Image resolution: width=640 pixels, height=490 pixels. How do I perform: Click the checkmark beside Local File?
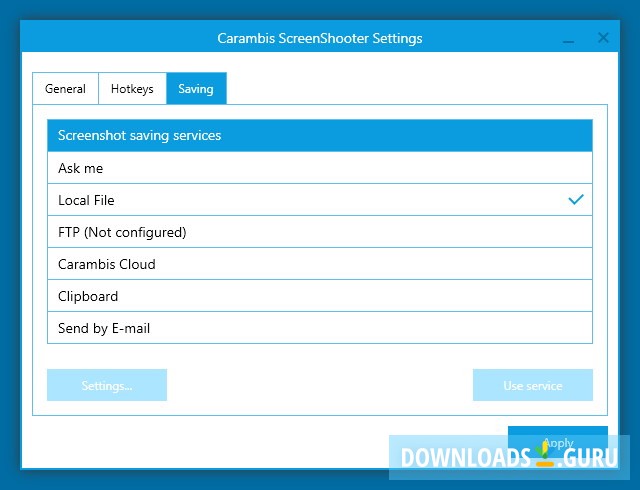(x=576, y=199)
